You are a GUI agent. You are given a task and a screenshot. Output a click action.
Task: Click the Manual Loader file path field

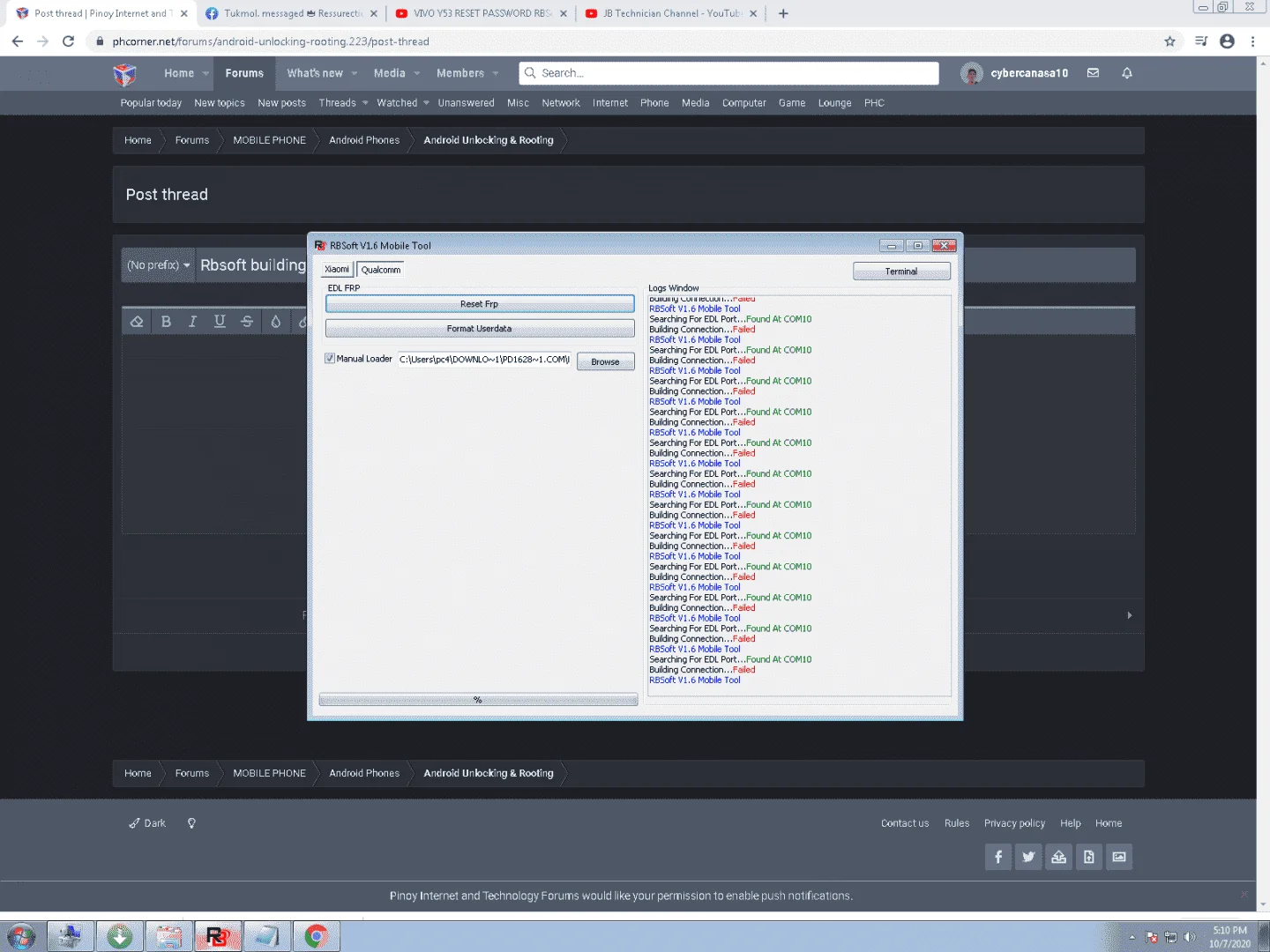click(x=484, y=360)
